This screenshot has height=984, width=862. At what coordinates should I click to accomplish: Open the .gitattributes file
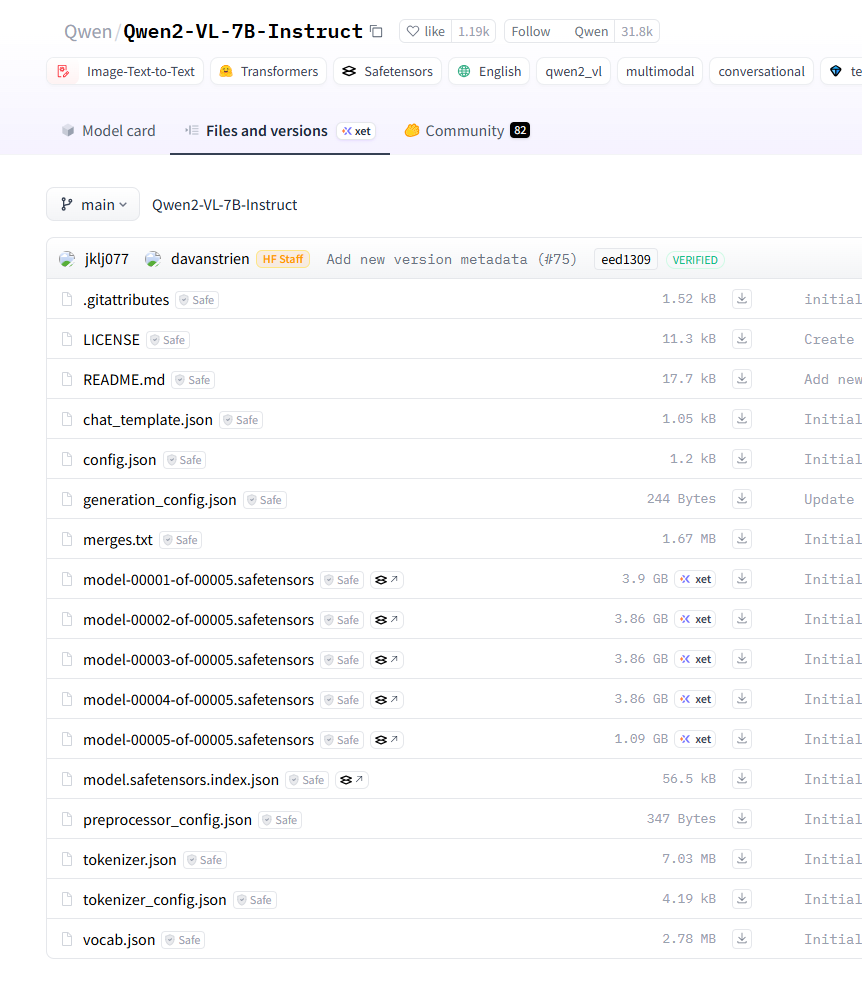pos(126,300)
